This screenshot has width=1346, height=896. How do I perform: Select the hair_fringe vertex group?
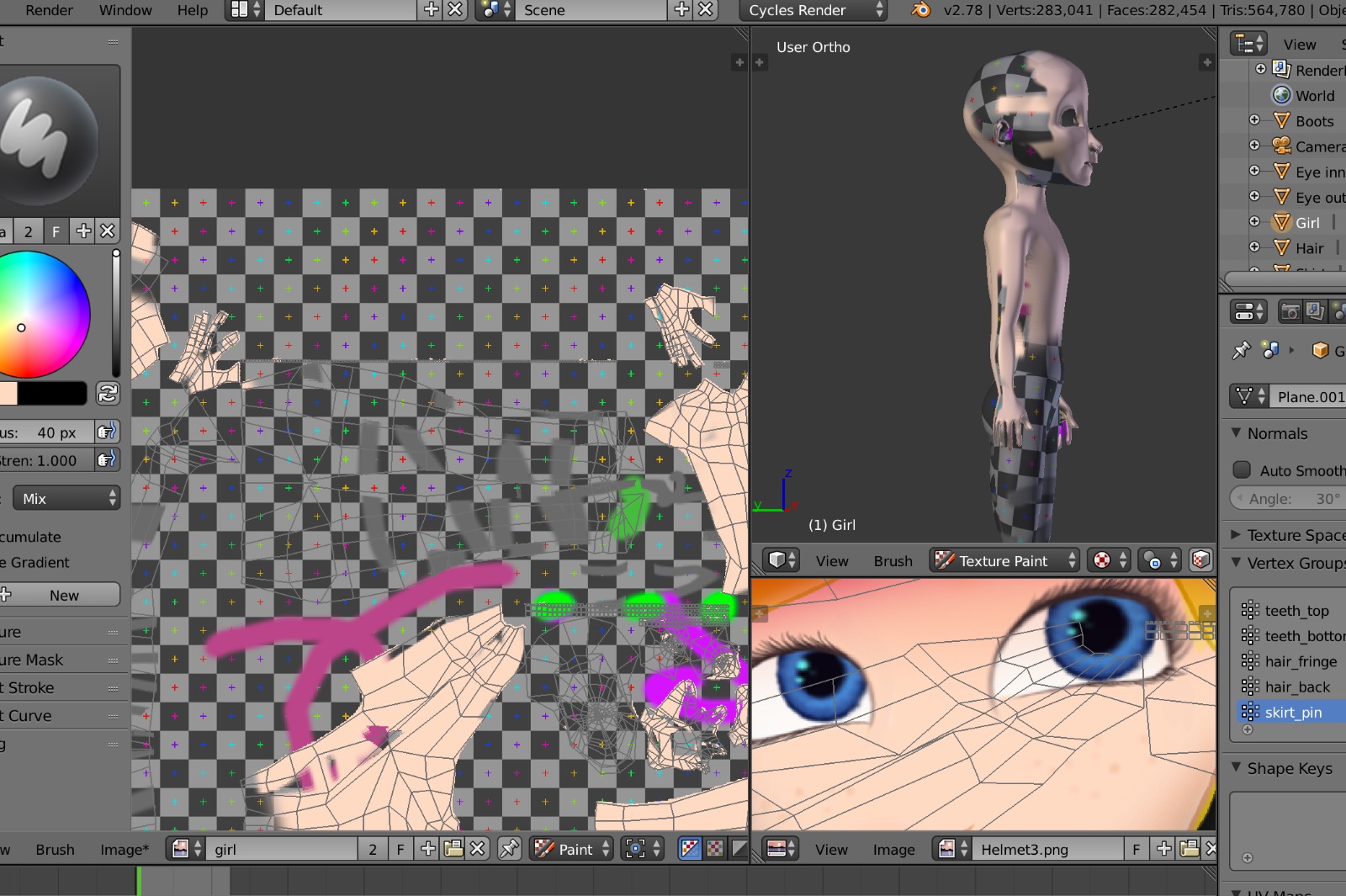[x=1300, y=661]
